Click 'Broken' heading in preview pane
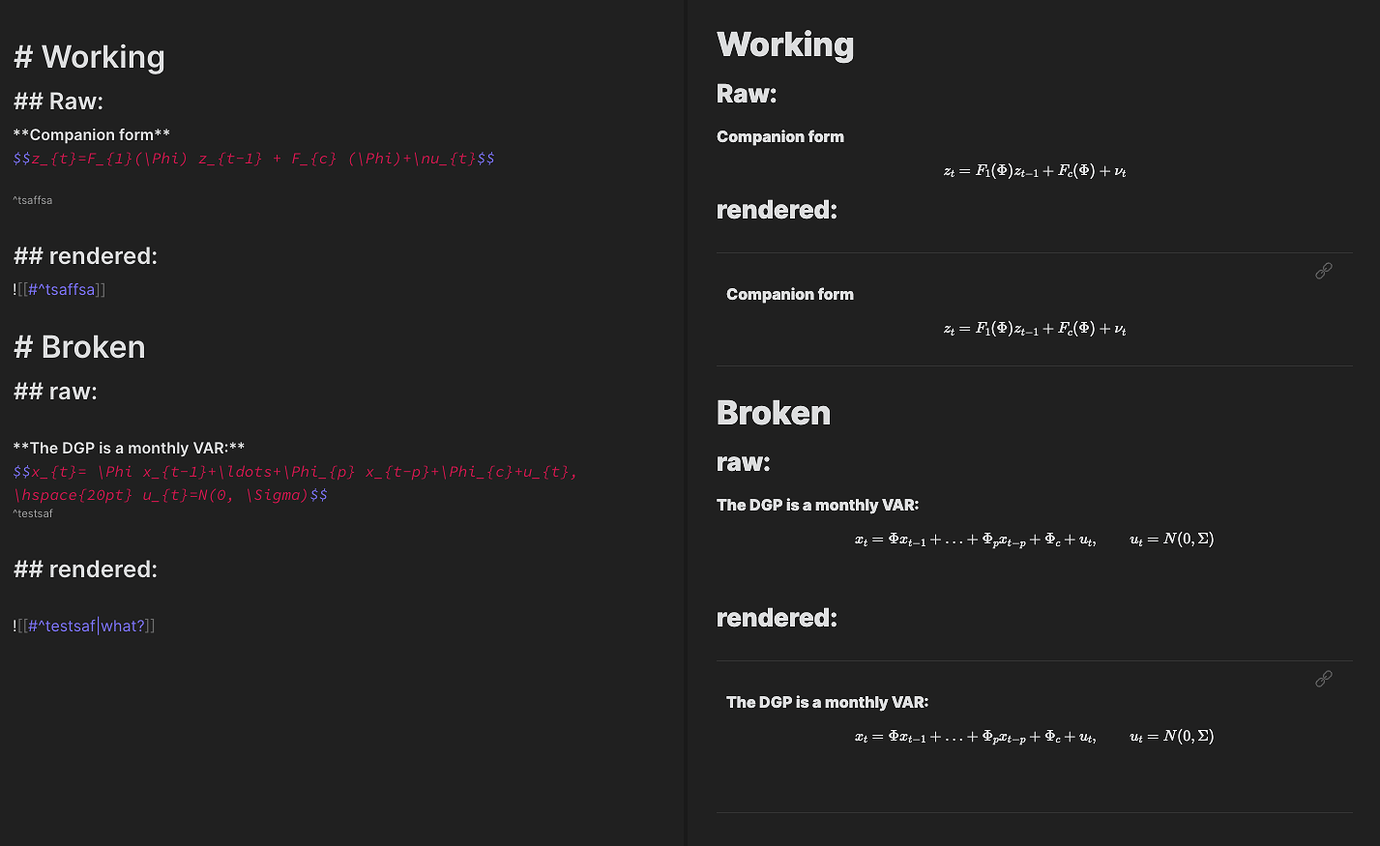The width and height of the screenshot is (1380, 846). tap(774, 413)
